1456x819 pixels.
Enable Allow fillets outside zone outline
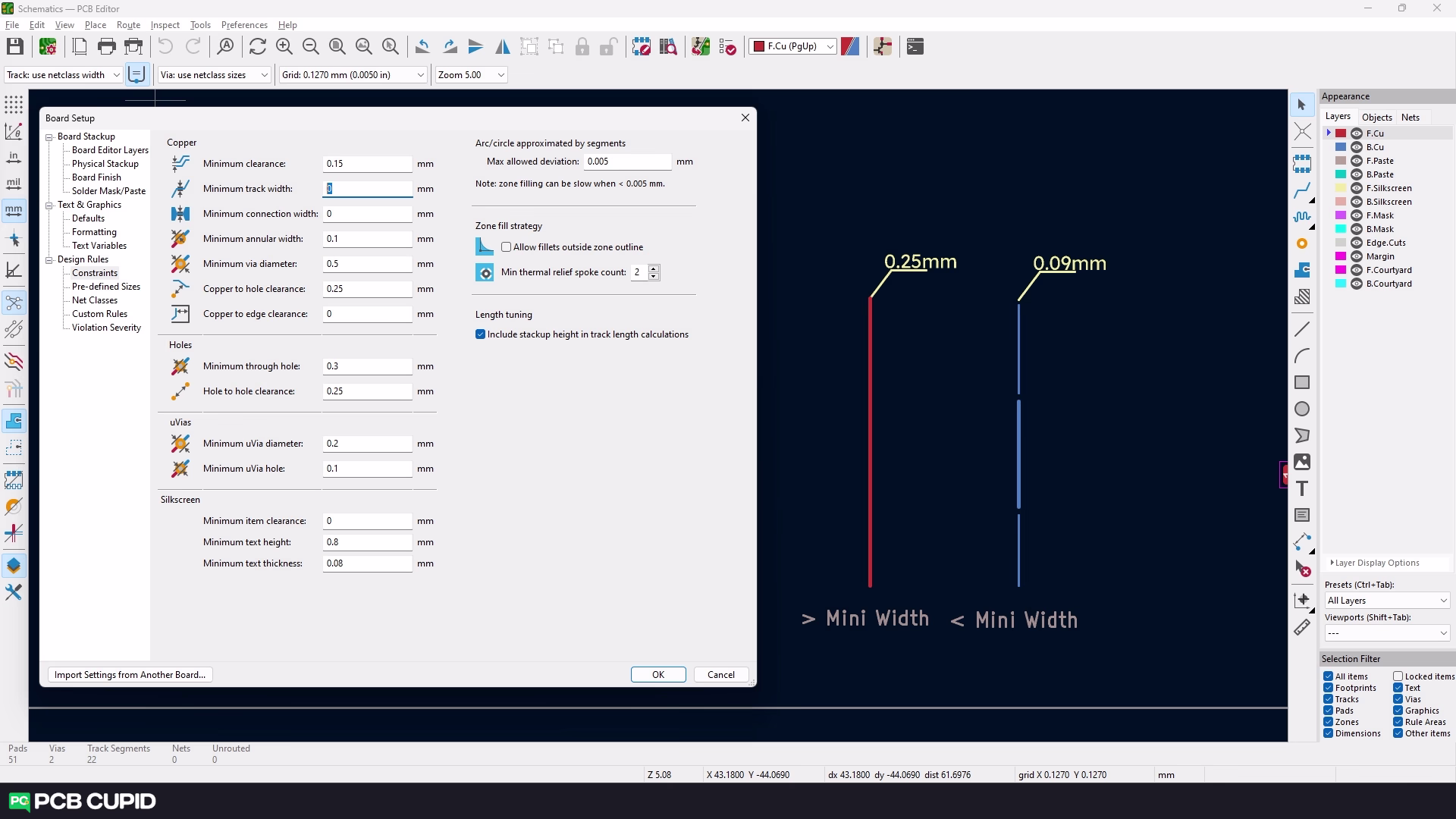point(507,247)
